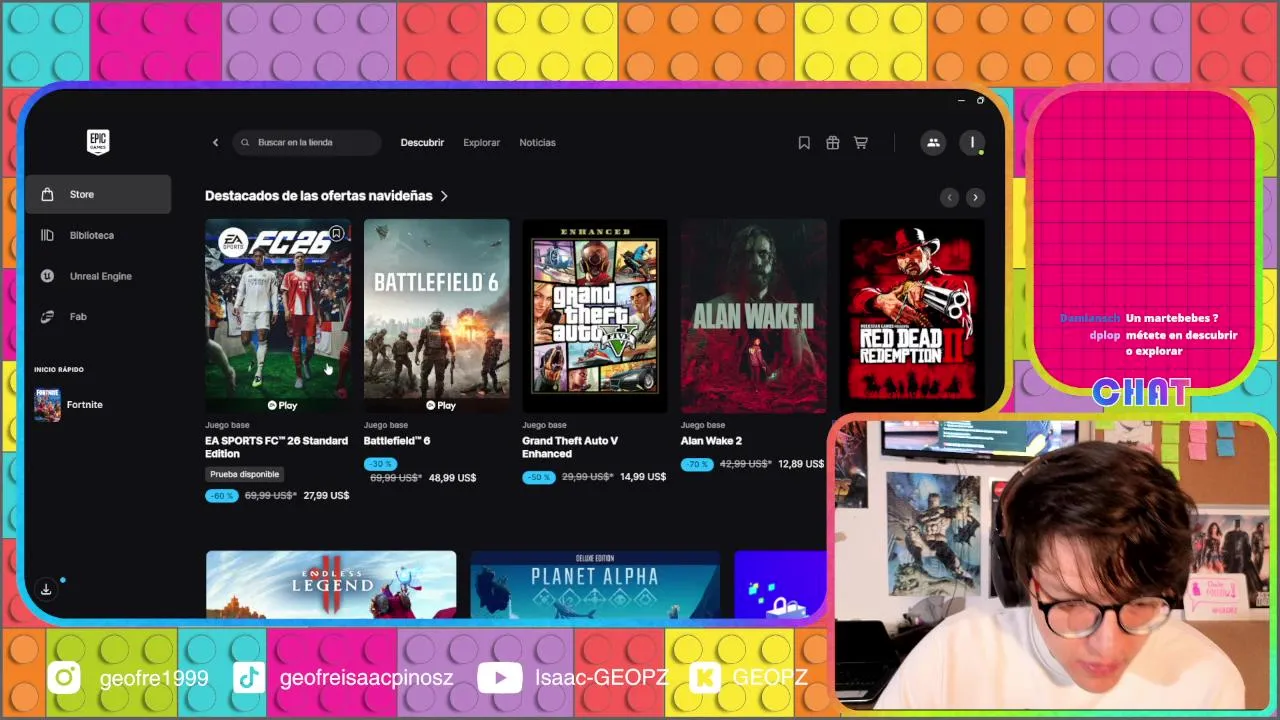The width and height of the screenshot is (1280, 720).
Task: Open Unreal Engine in the sidebar
Action: click(x=98, y=276)
